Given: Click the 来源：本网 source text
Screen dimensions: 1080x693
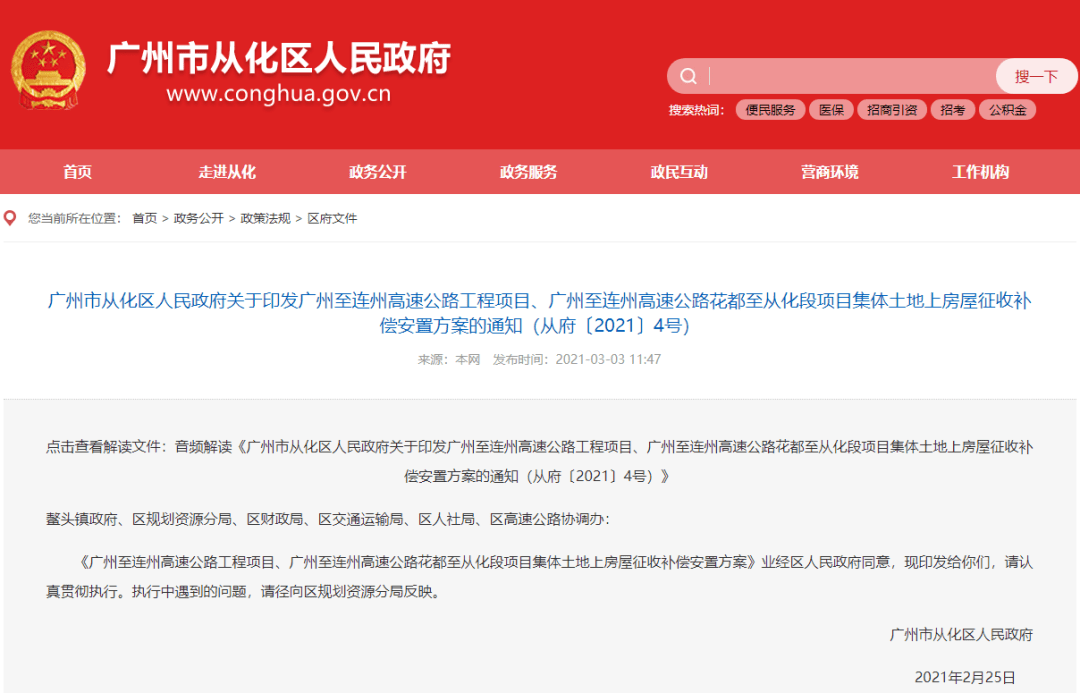Looking at the screenshot, I should point(448,360).
